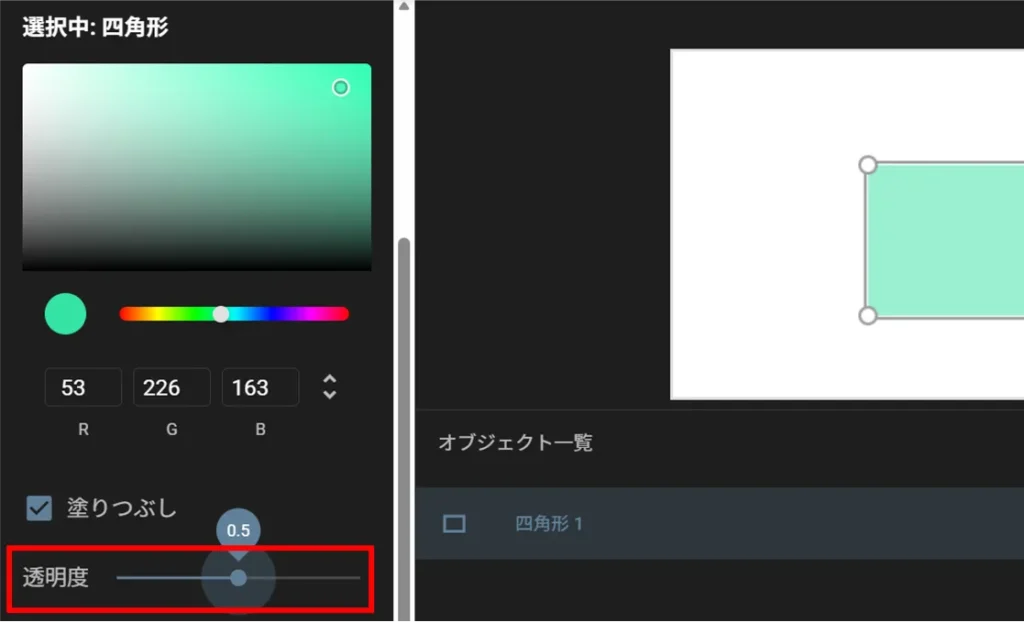Click the 透明度 slider thumb

click(x=238, y=578)
